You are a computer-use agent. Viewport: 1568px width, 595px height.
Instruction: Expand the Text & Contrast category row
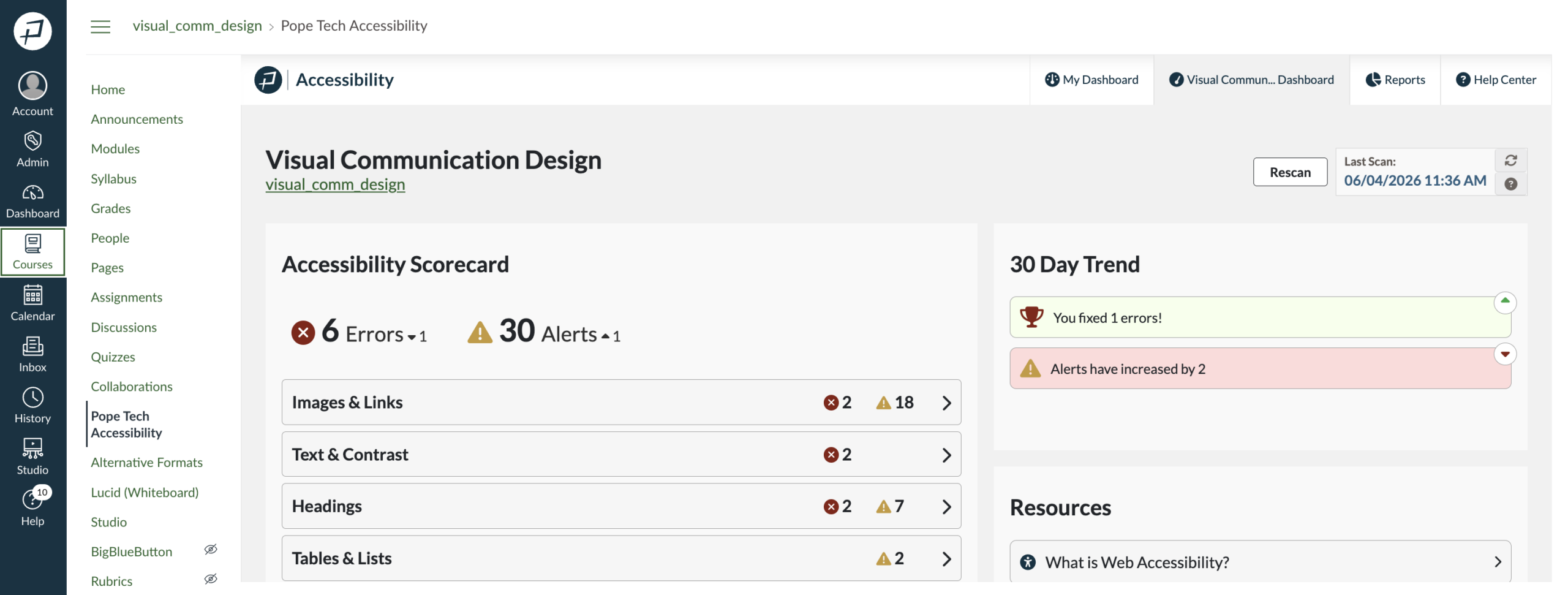point(621,454)
